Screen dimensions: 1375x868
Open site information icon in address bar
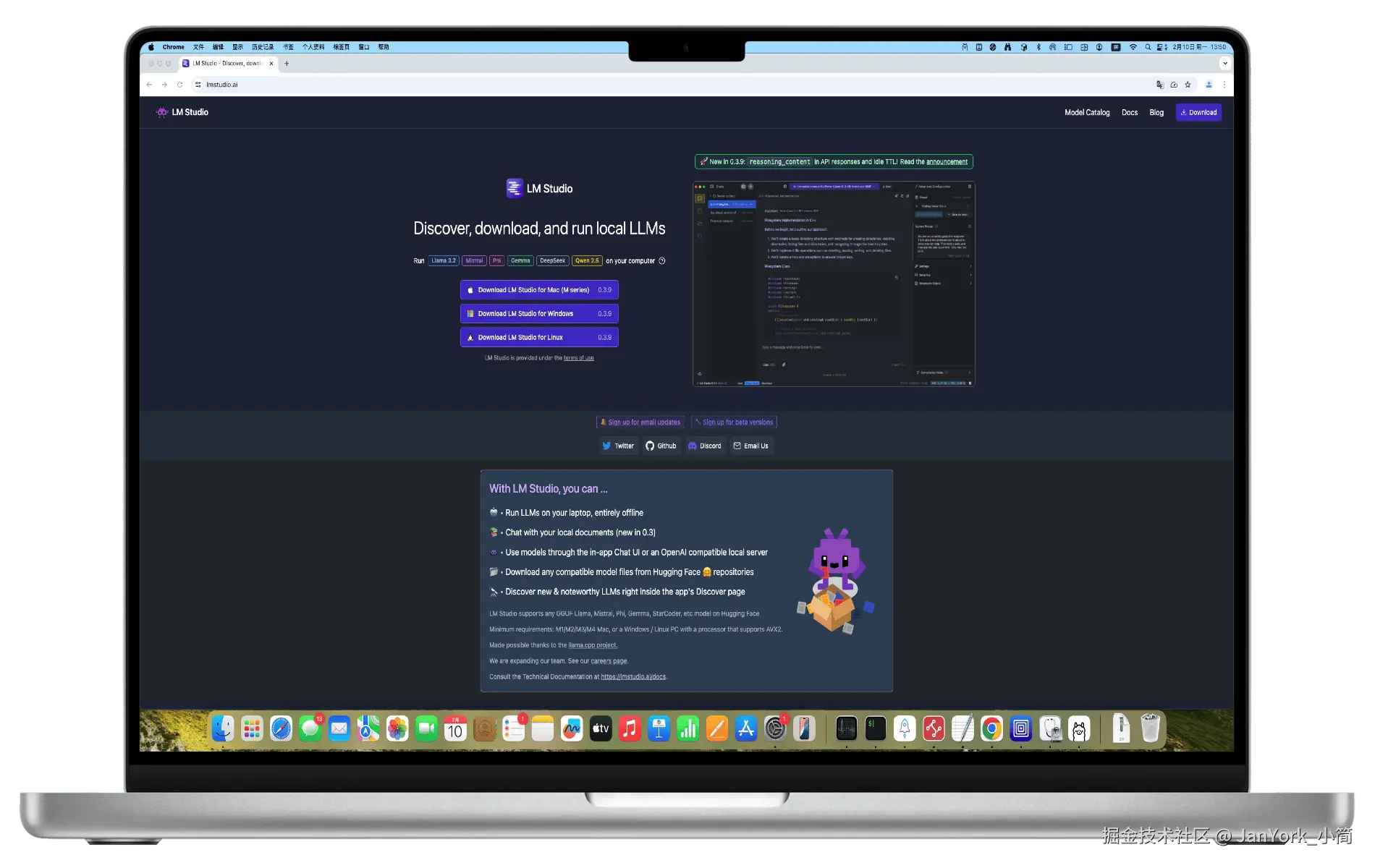tap(198, 85)
